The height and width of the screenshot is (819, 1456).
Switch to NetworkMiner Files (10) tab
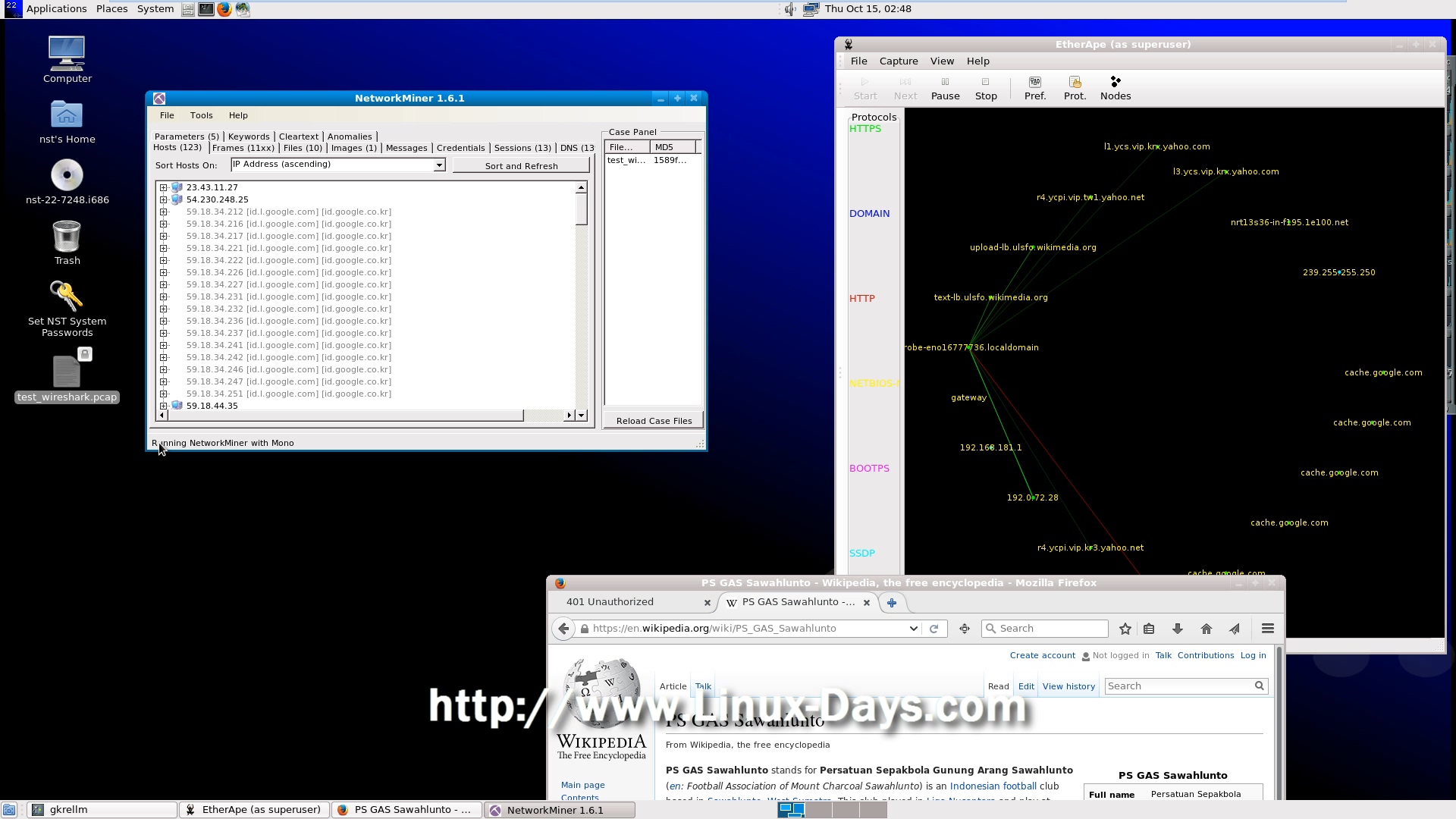pos(303,148)
